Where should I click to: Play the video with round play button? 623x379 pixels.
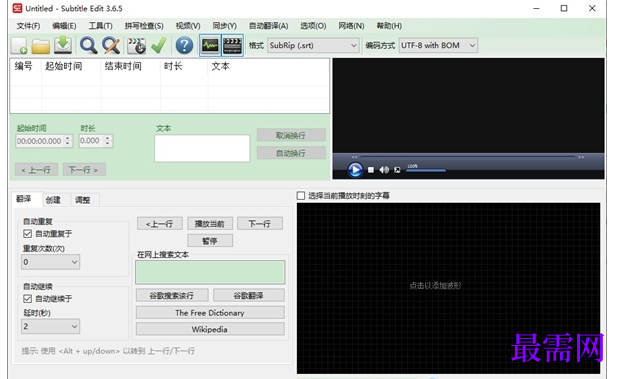tap(355, 170)
